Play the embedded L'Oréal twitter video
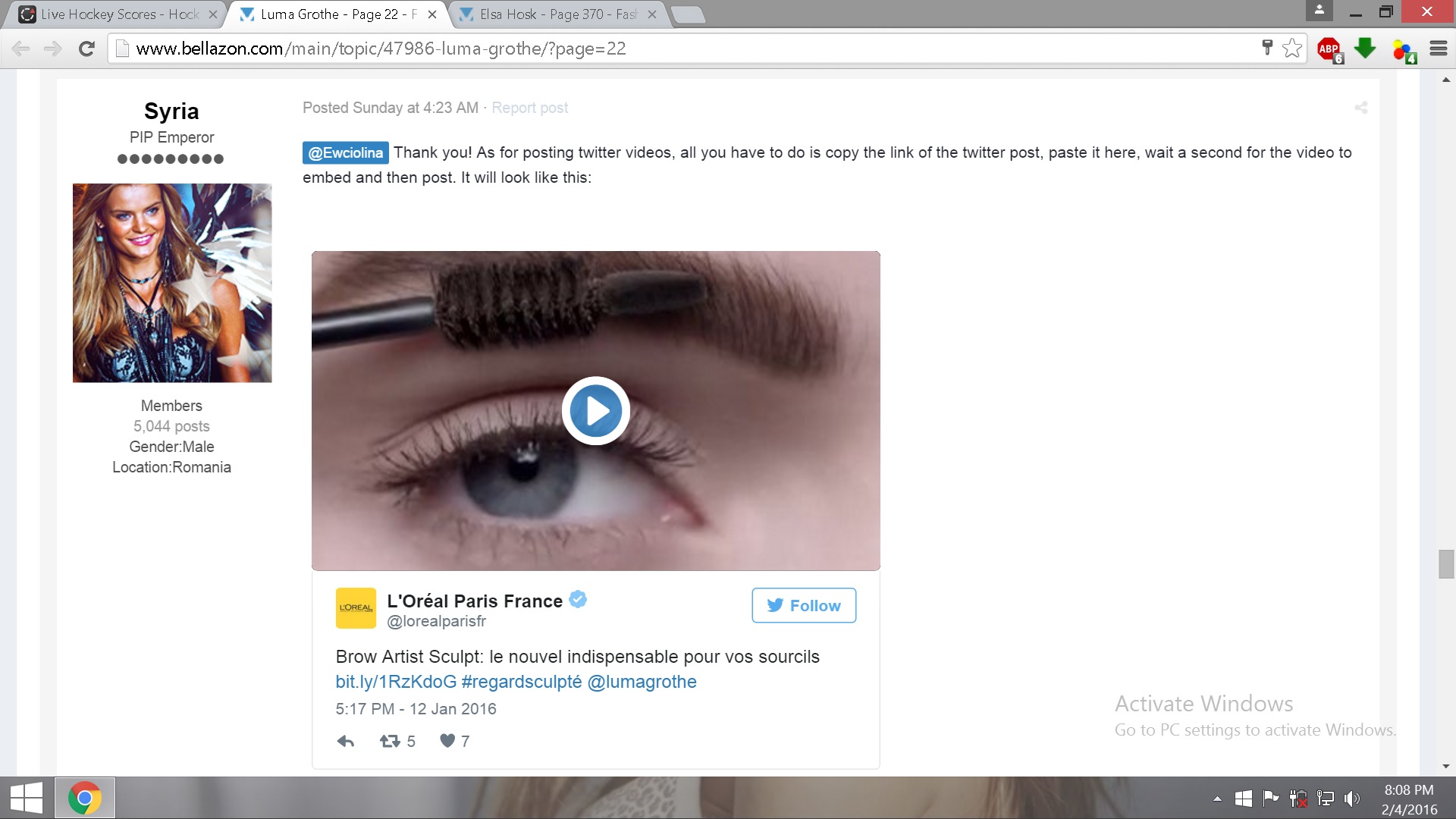This screenshot has width=1456, height=819. click(595, 411)
